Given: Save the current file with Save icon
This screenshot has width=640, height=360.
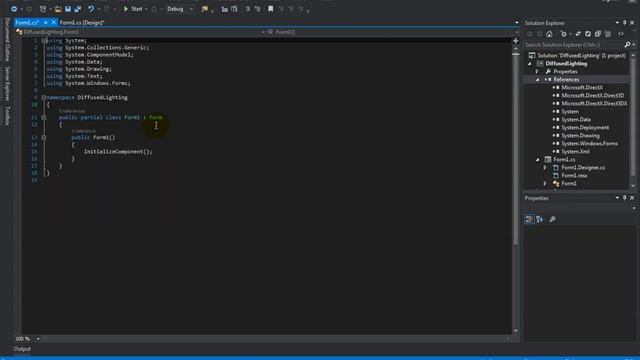Looking at the screenshot, I should pos(68,9).
